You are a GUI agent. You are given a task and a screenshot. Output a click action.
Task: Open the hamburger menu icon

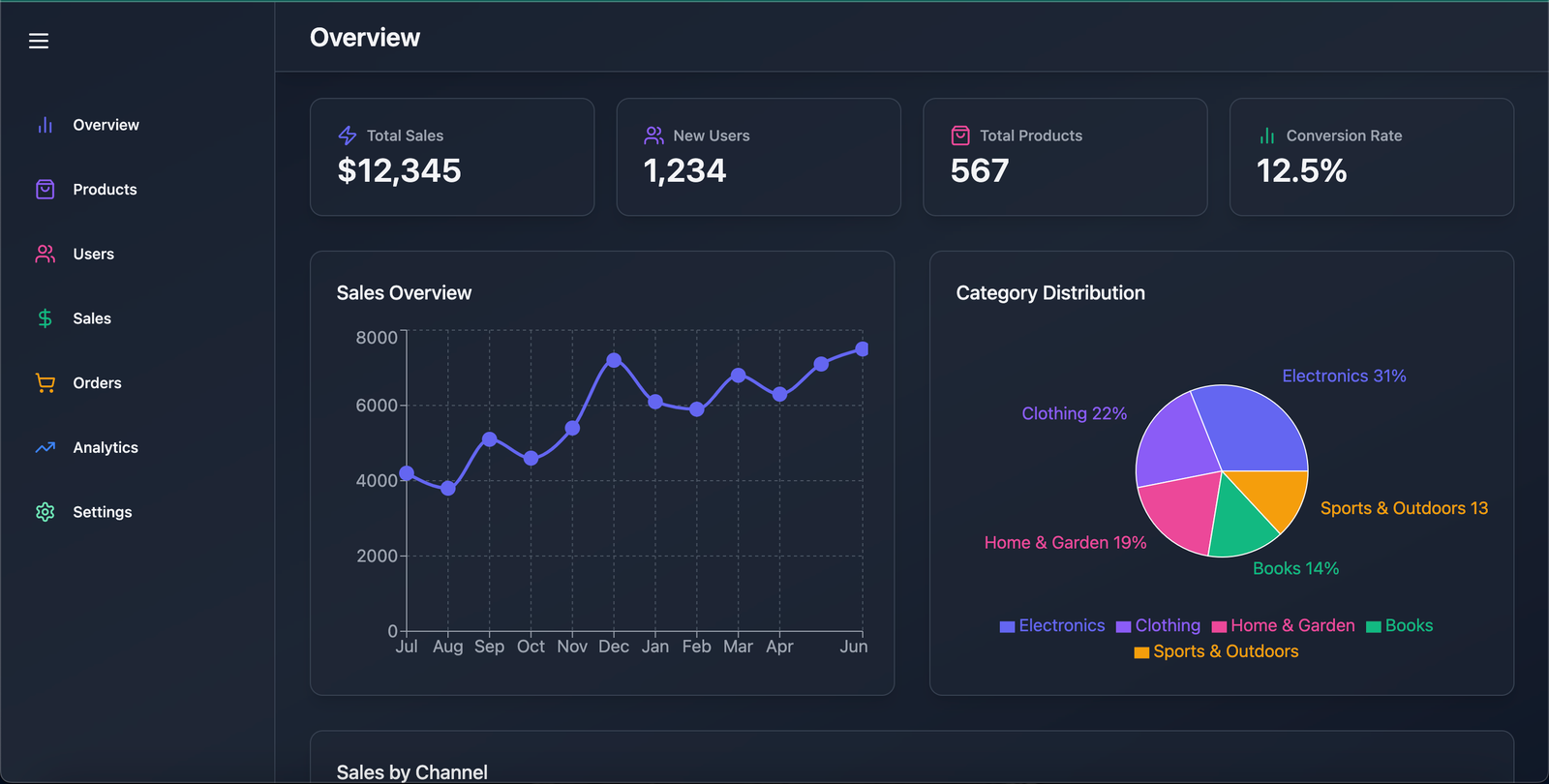(39, 41)
